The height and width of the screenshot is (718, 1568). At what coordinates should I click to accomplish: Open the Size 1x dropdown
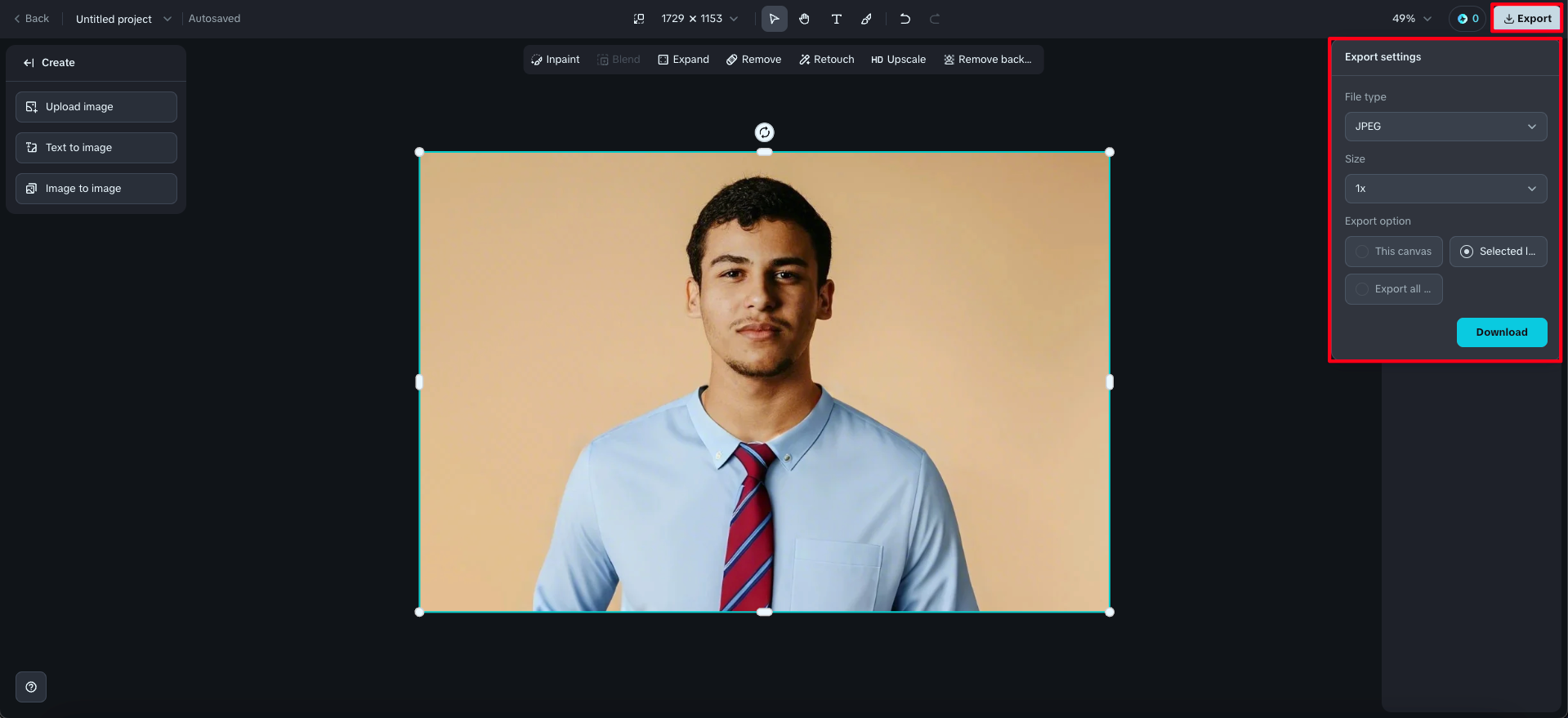point(1446,189)
